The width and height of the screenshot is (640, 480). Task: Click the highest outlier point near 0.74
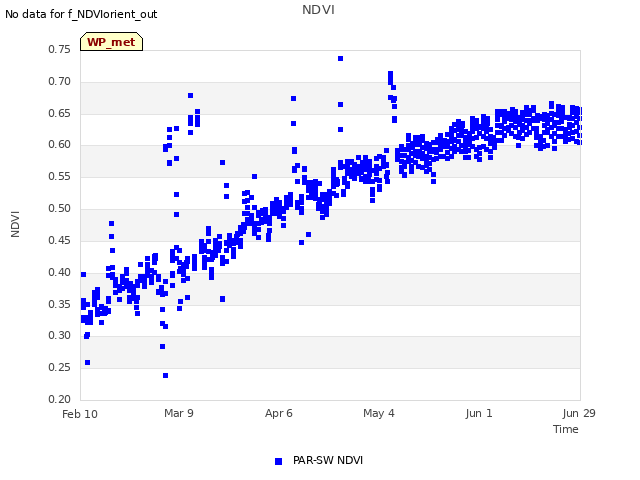(340, 58)
